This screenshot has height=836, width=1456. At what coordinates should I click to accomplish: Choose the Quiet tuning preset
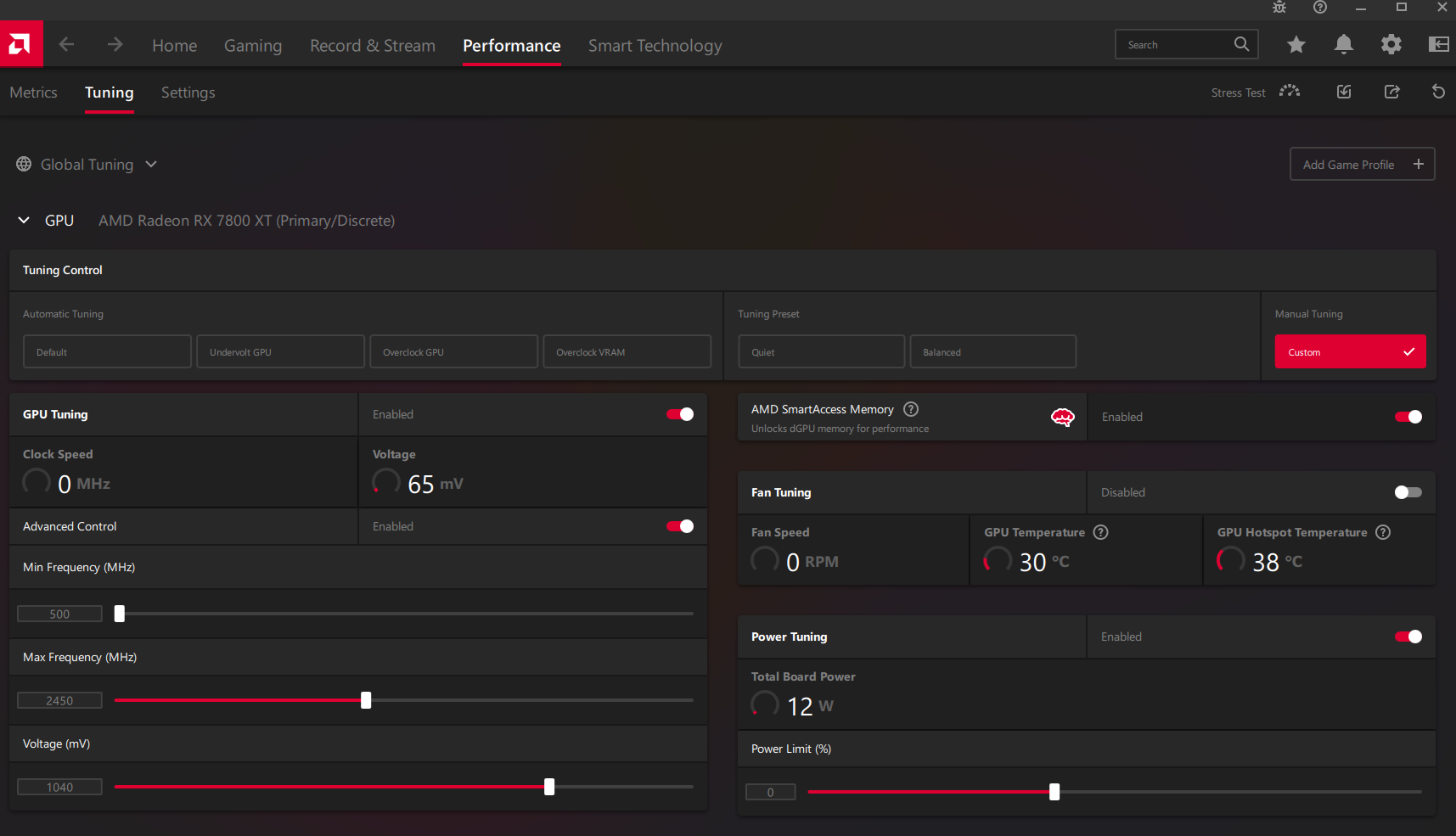click(x=822, y=351)
